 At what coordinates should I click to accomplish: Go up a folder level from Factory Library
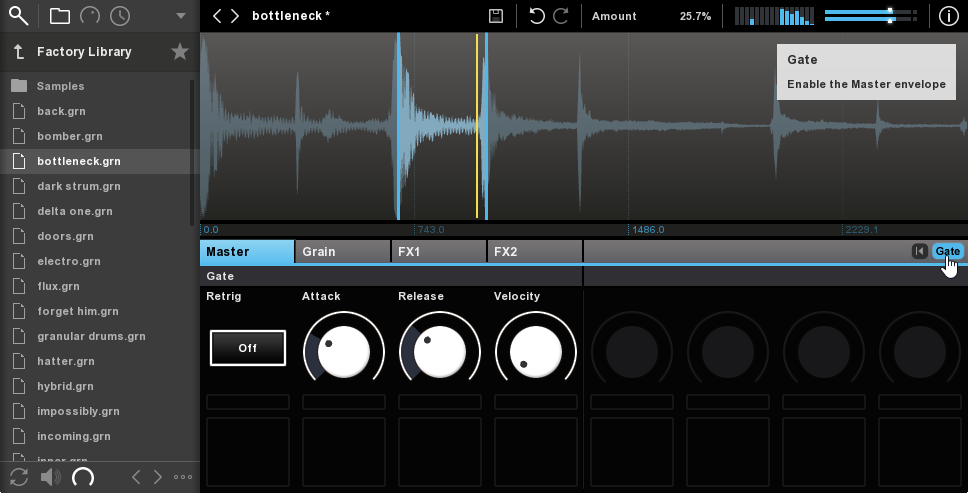click(x=19, y=52)
